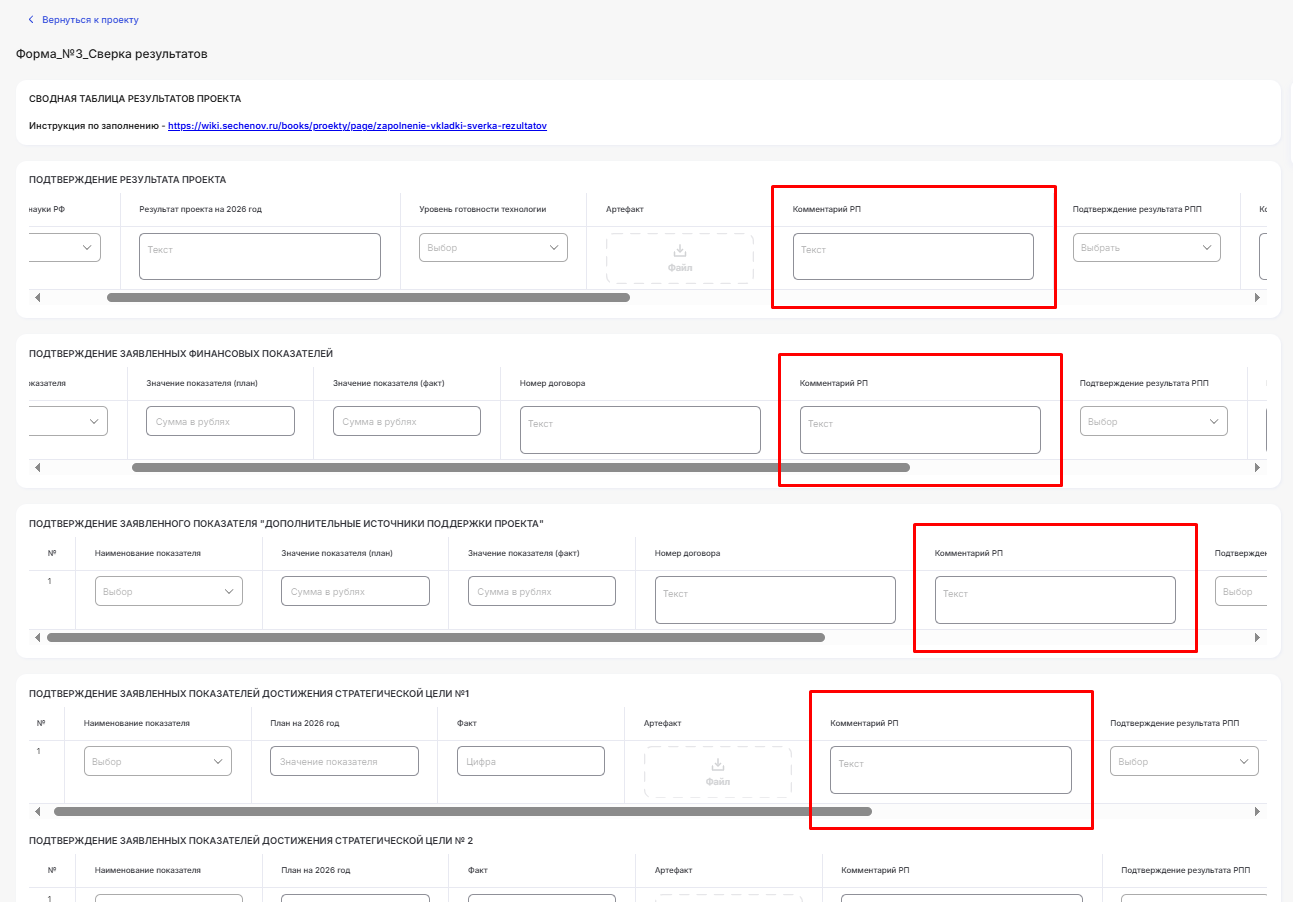The height and width of the screenshot is (902, 1293).
Task: Open the wiki.sechenov.ru instructions link
Action: [x=357, y=127]
